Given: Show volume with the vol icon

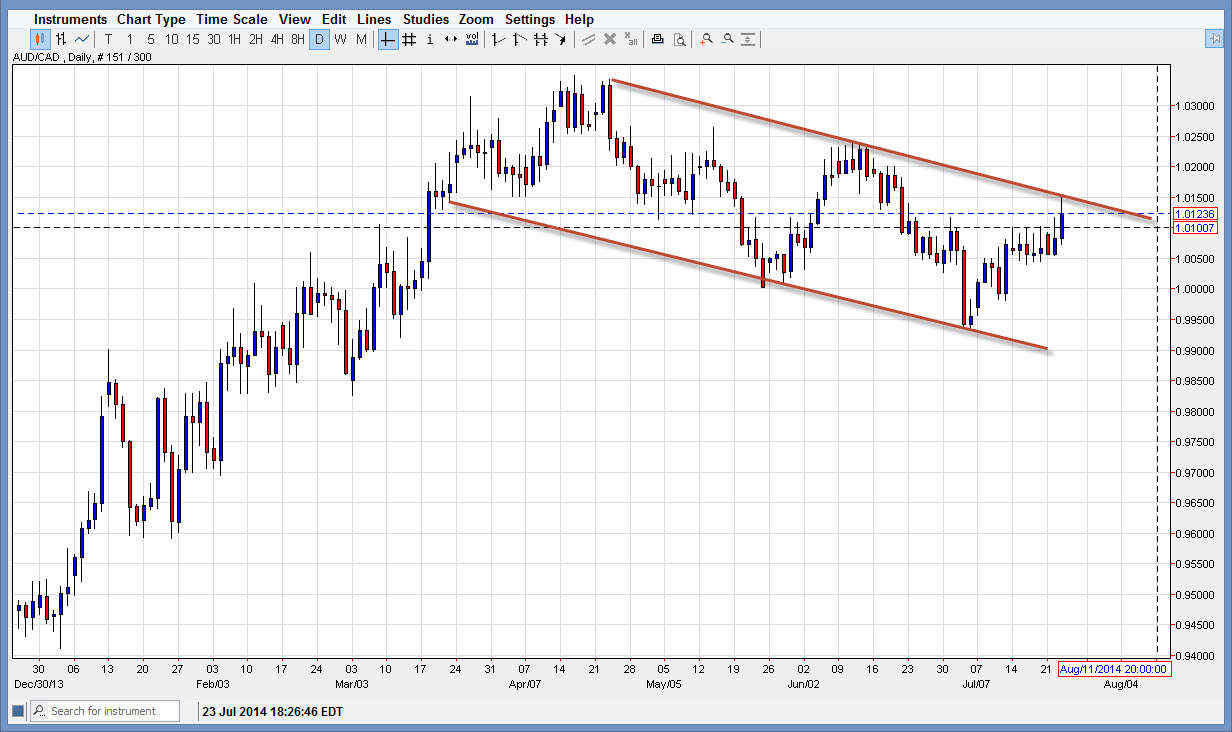Looking at the screenshot, I should tap(471, 39).
